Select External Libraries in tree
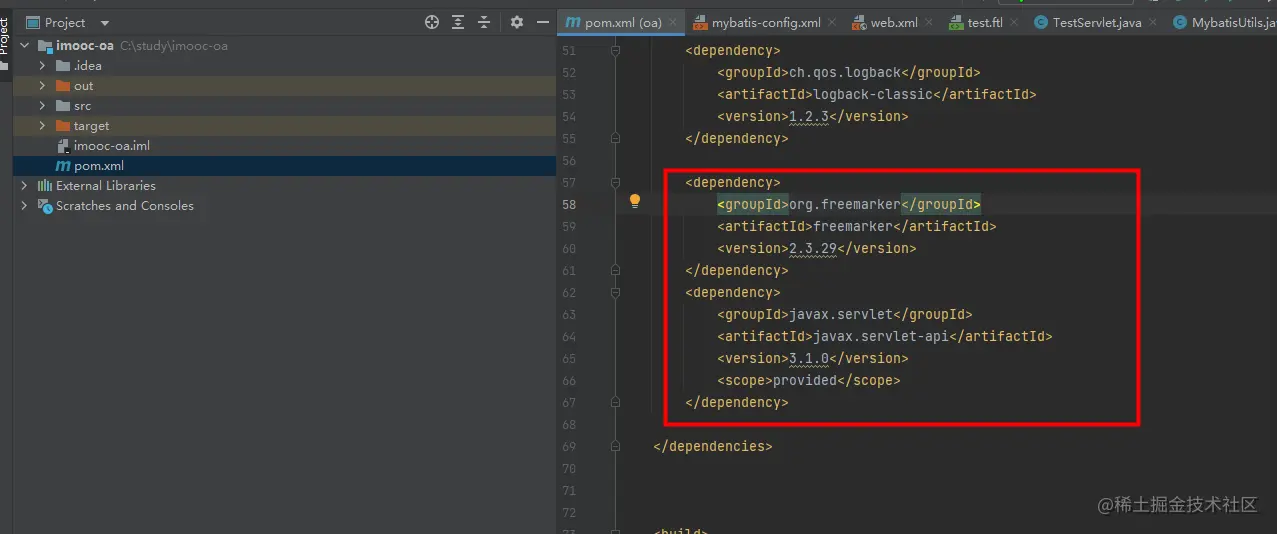The height and width of the screenshot is (534, 1277). pos(284,186)
